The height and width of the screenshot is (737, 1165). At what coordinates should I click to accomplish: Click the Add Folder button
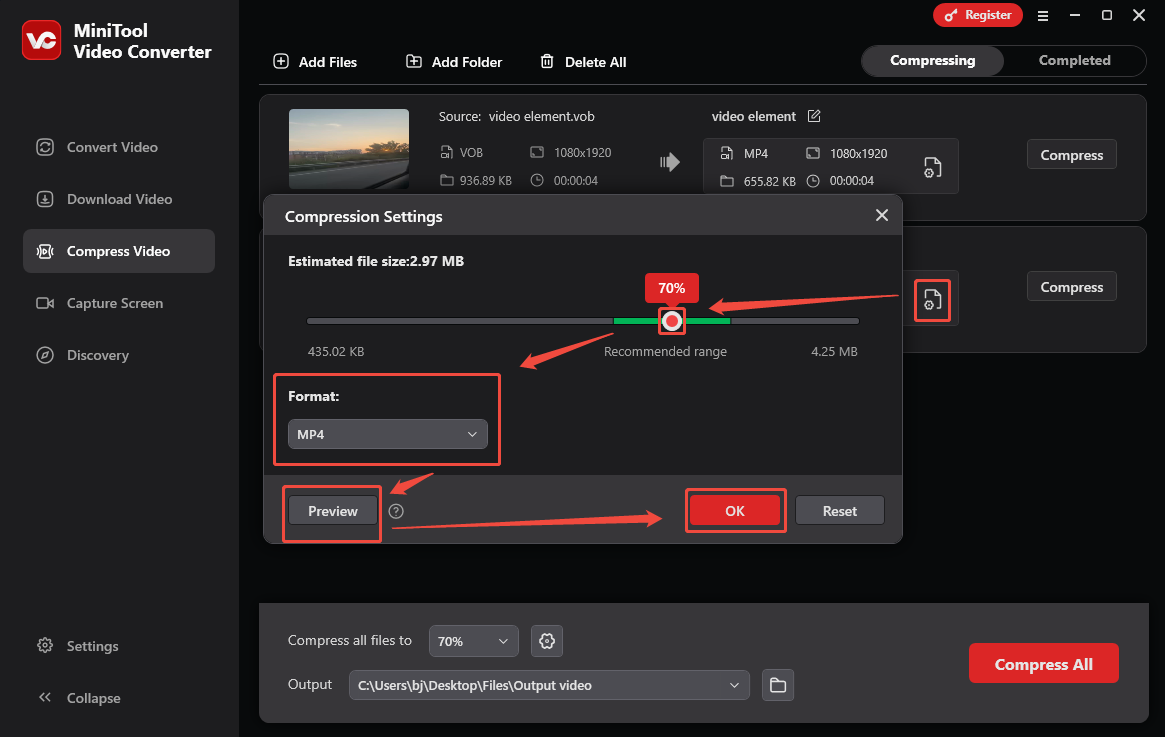(x=454, y=62)
